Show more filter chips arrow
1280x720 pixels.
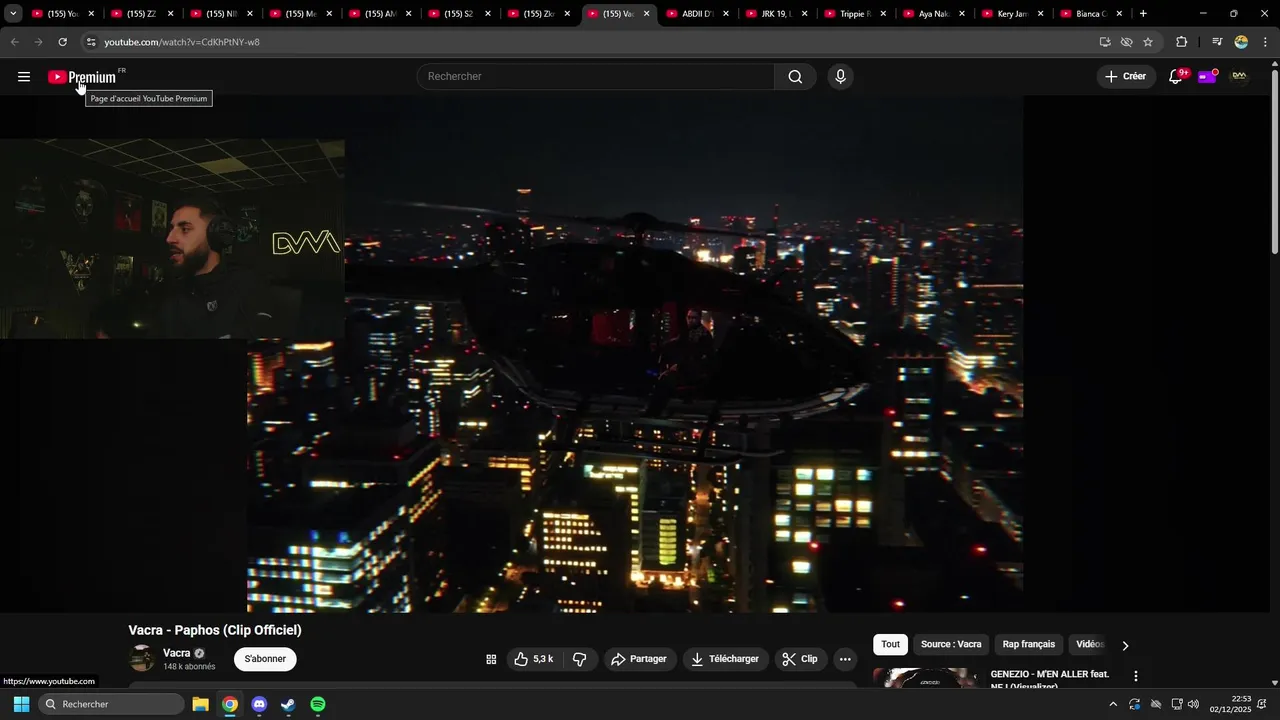(1125, 645)
